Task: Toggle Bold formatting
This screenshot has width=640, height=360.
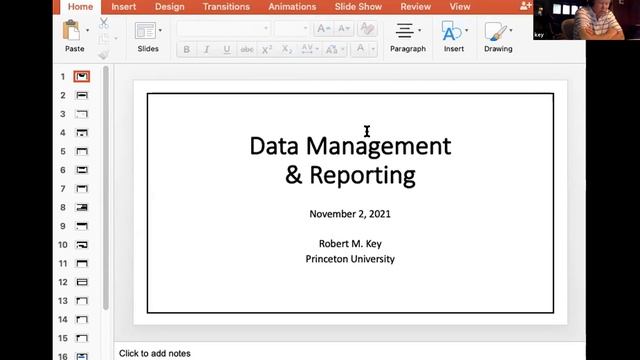Action: click(x=187, y=49)
